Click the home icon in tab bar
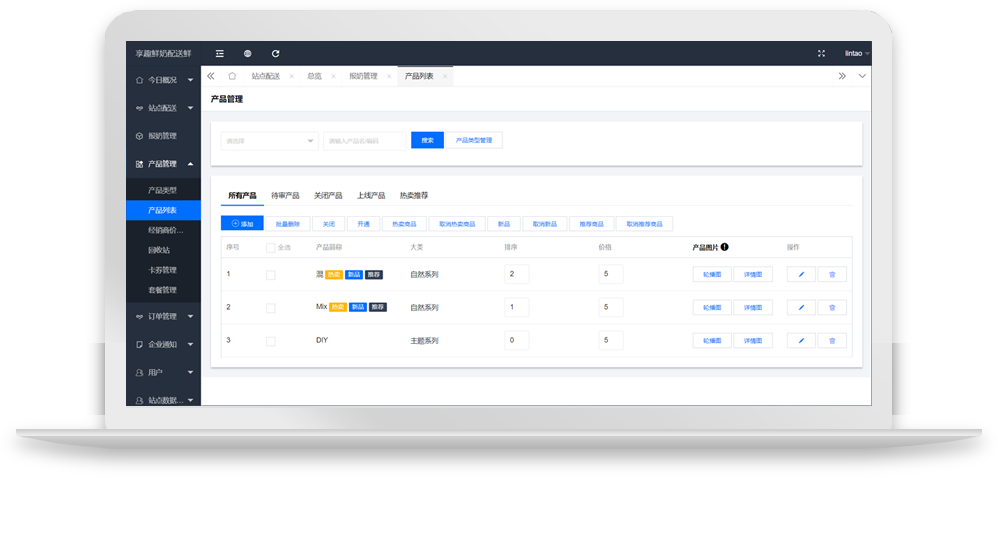Image resolution: width=998 pixels, height=549 pixels. point(232,76)
